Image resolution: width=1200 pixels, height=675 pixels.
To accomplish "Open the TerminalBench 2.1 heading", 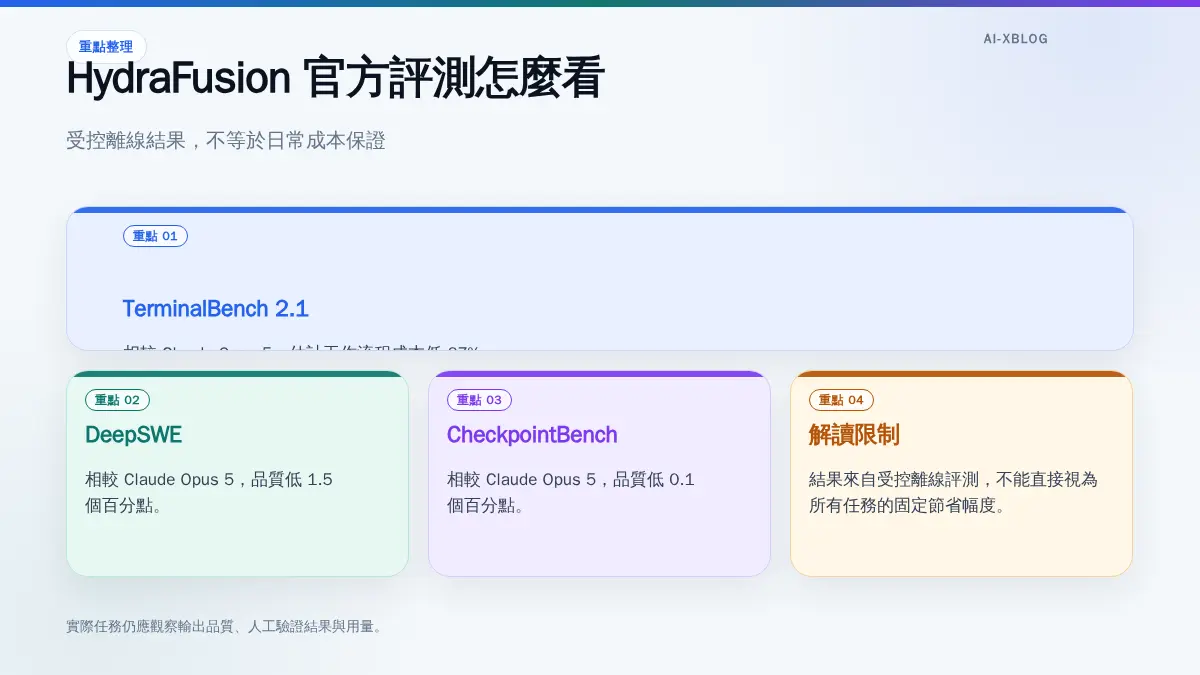I will point(215,308).
